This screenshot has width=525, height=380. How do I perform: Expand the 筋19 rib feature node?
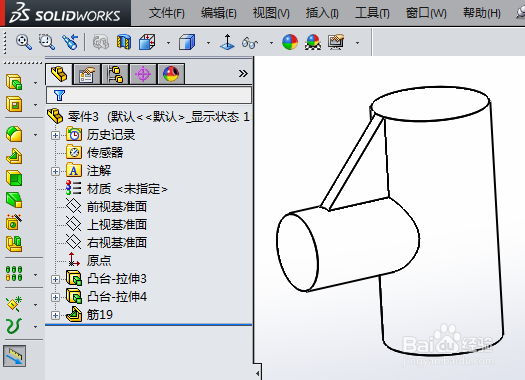point(55,315)
